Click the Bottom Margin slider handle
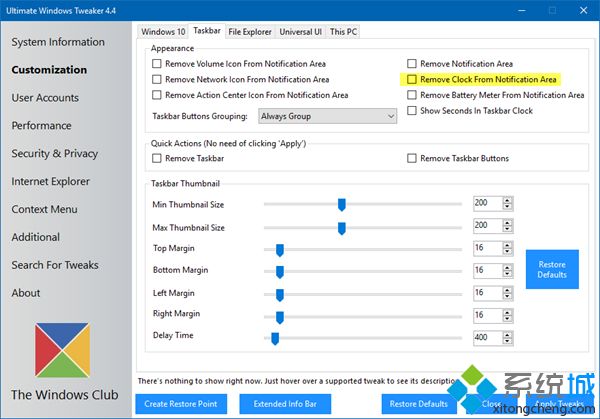600x419 pixels. click(x=280, y=272)
